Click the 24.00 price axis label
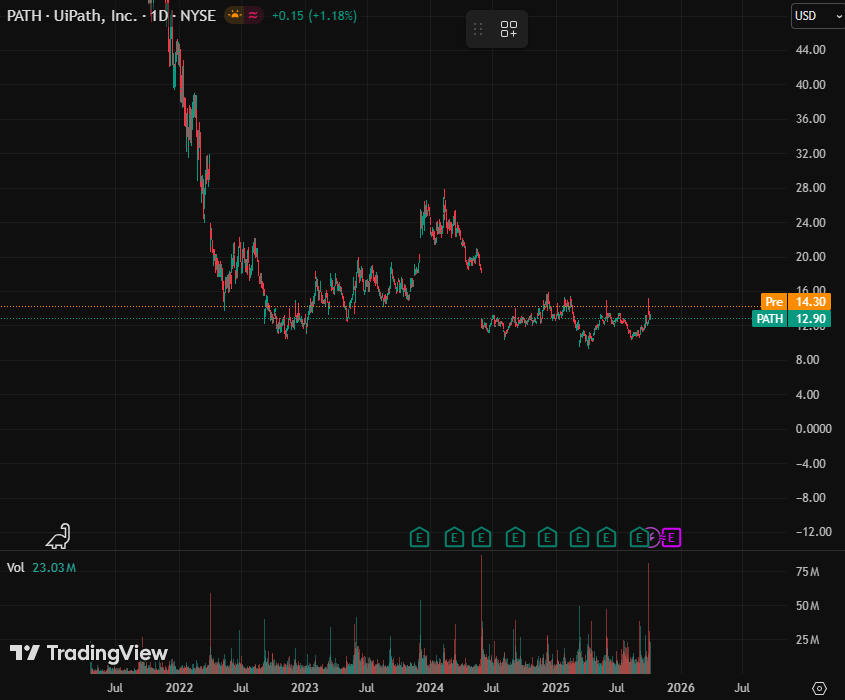845x700 pixels. click(x=811, y=223)
